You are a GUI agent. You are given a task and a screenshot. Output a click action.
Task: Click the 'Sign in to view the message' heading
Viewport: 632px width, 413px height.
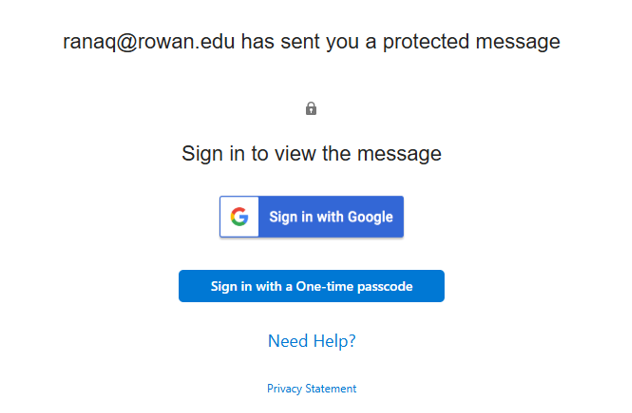coord(311,154)
